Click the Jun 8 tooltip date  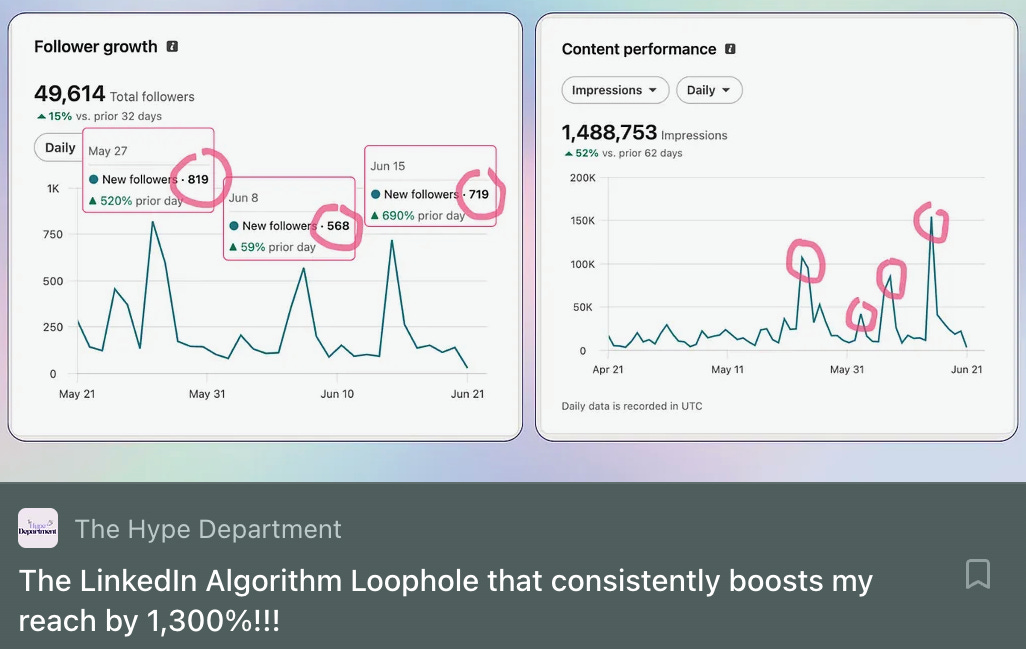point(243,198)
